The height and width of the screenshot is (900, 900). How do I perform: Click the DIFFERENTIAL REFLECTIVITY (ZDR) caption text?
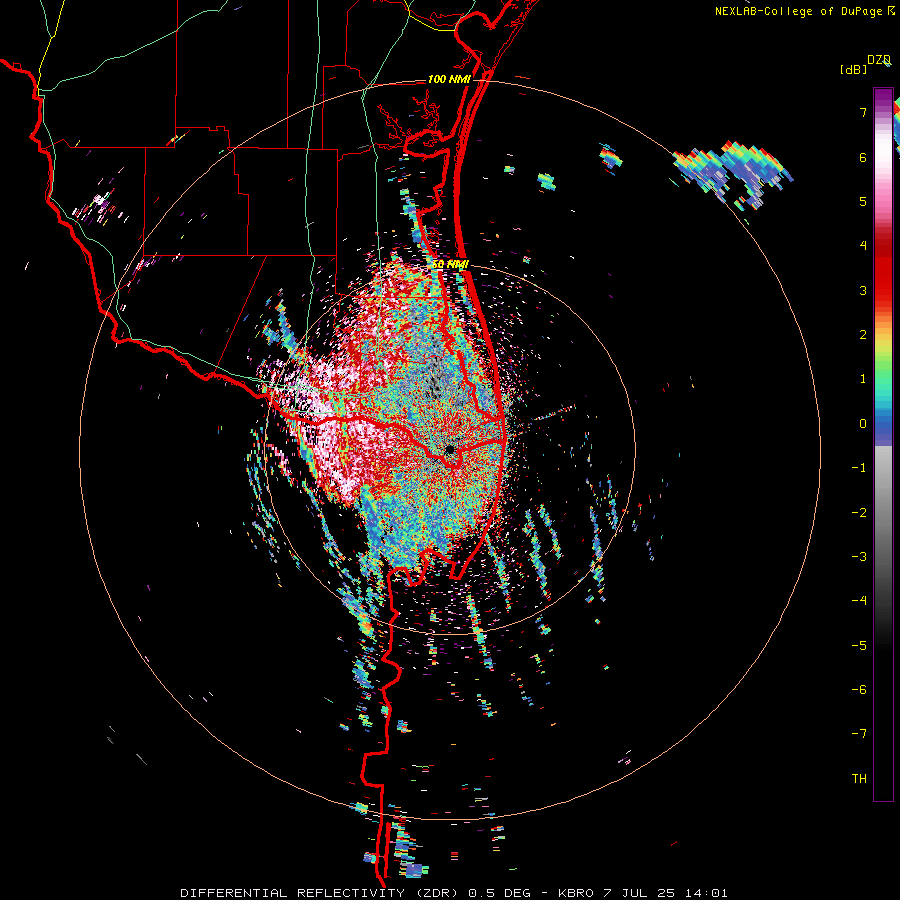pyautogui.click(x=321, y=893)
